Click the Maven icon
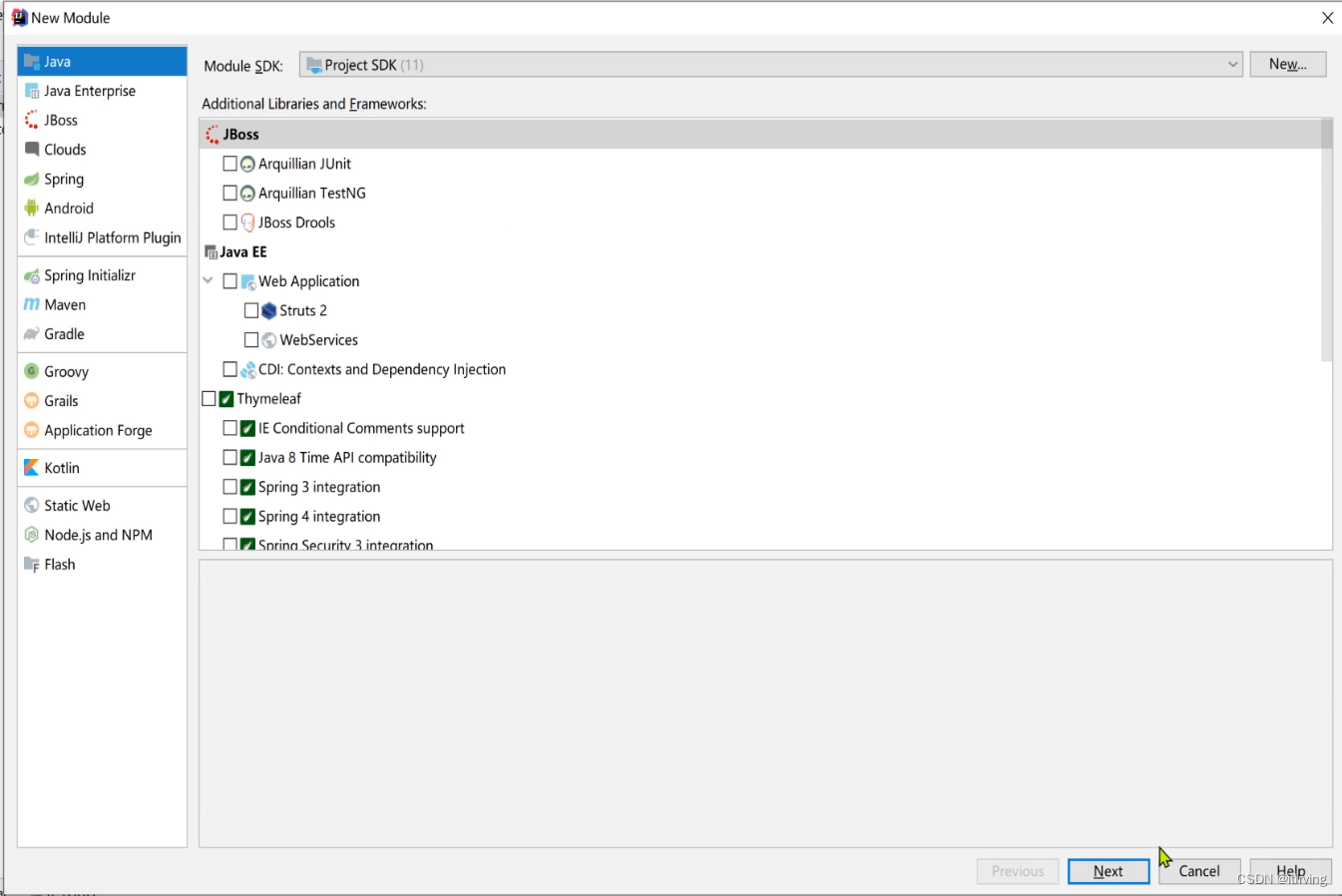This screenshot has height=896, width=1342. tap(32, 305)
